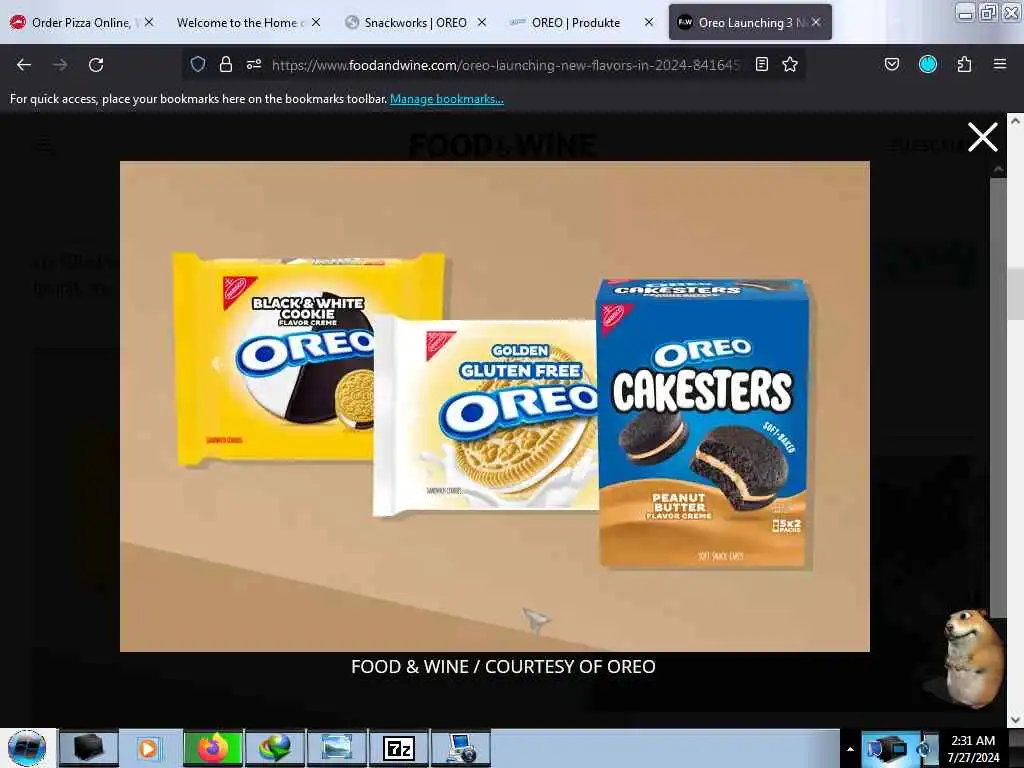Open the Firefox hamburger menu
Screen dimensions: 1024x768
[x=1000, y=64]
